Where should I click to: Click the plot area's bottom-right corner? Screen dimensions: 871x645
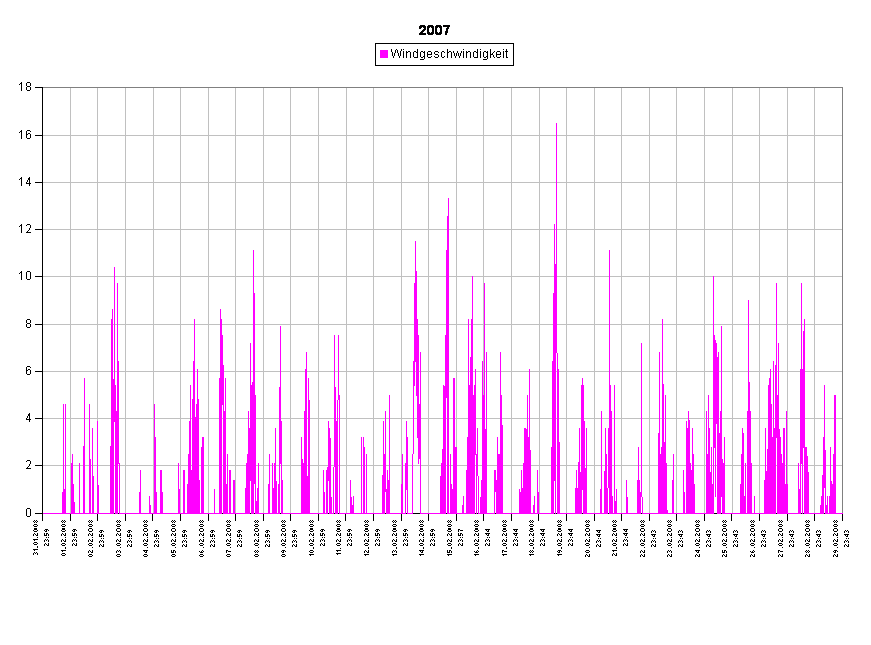pos(841,512)
